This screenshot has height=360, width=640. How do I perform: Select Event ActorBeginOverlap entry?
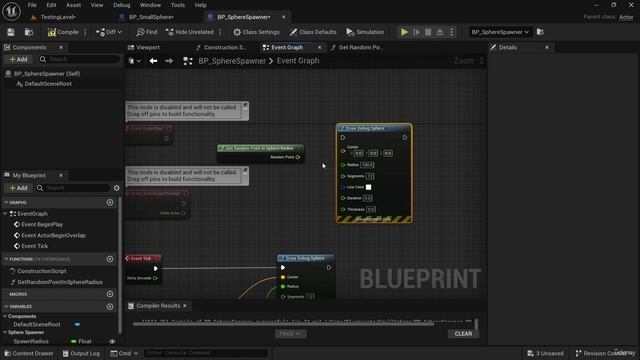(x=53, y=235)
